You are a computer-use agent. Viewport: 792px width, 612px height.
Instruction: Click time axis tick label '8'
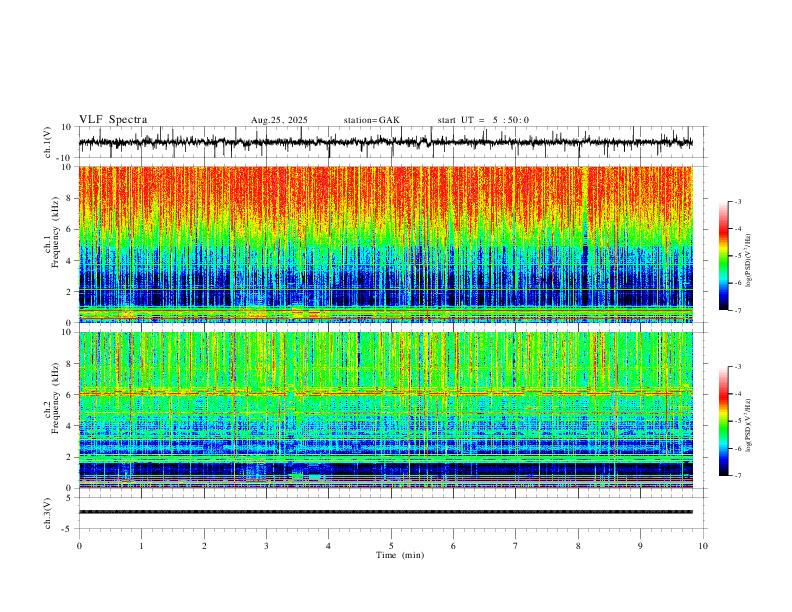(578, 546)
